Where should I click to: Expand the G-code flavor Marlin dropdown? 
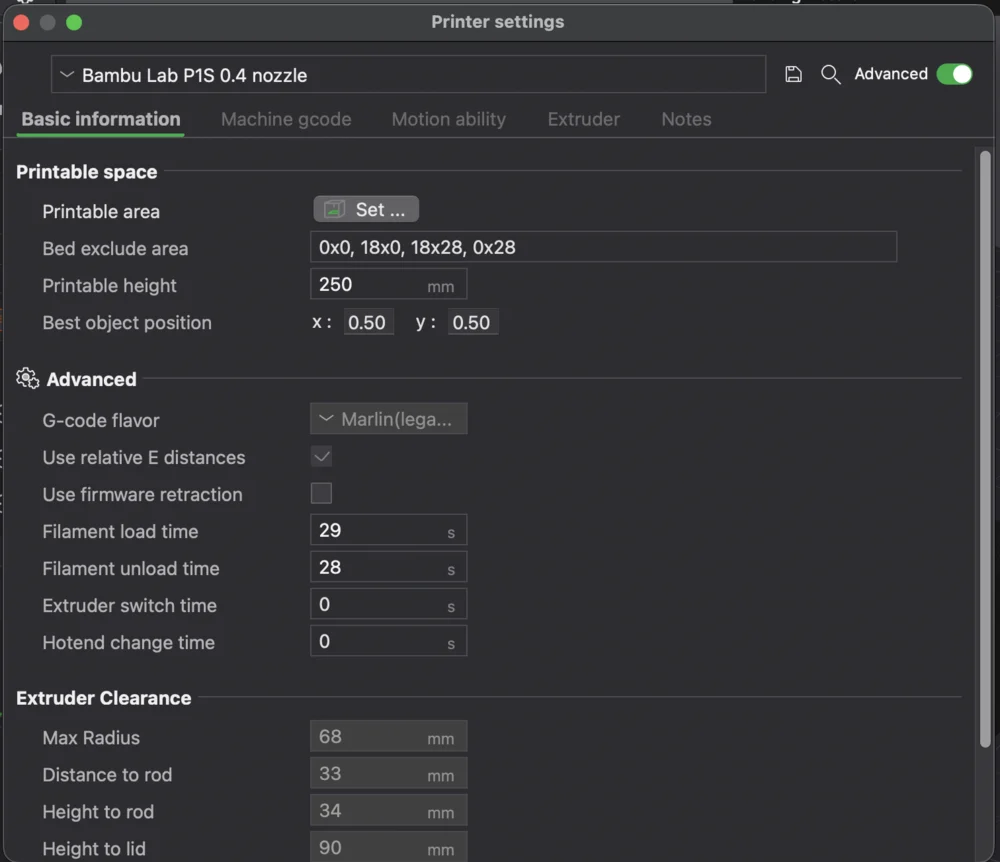click(x=388, y=419)
